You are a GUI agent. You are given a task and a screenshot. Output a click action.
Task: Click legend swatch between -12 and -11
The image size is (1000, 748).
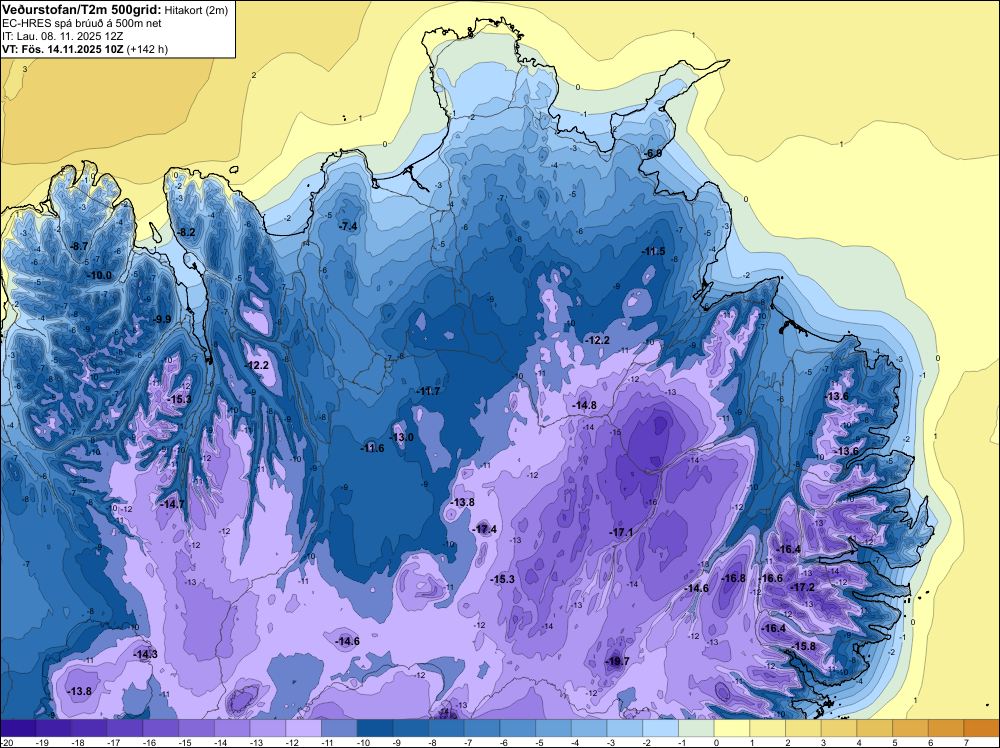point(304,728)
